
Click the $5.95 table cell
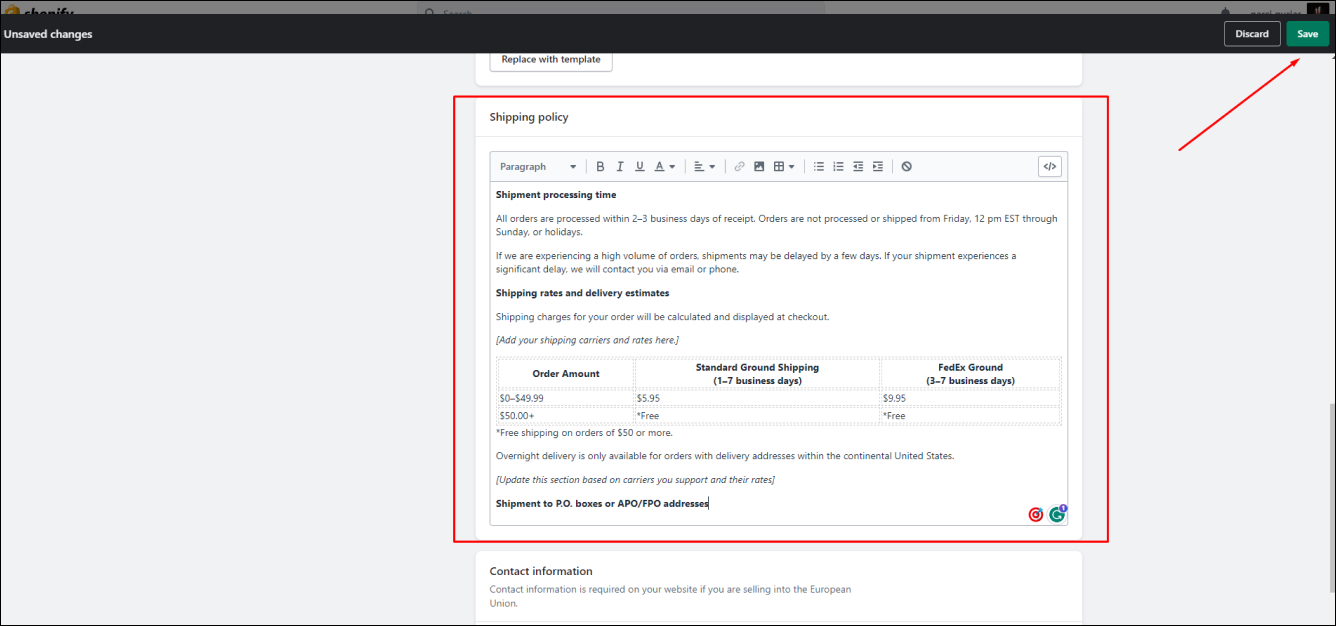point(757,398)
